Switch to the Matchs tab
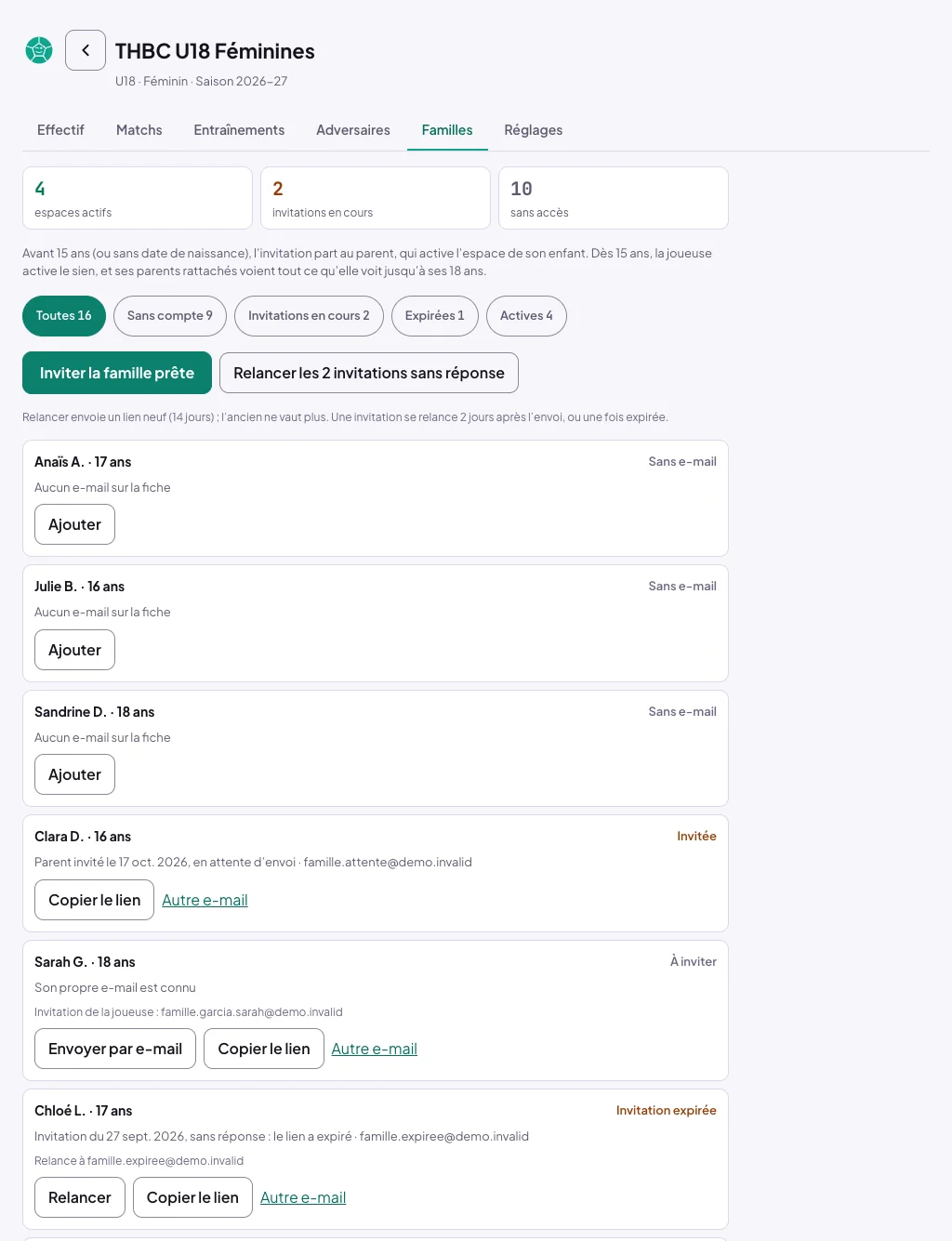 pos(139,130)
